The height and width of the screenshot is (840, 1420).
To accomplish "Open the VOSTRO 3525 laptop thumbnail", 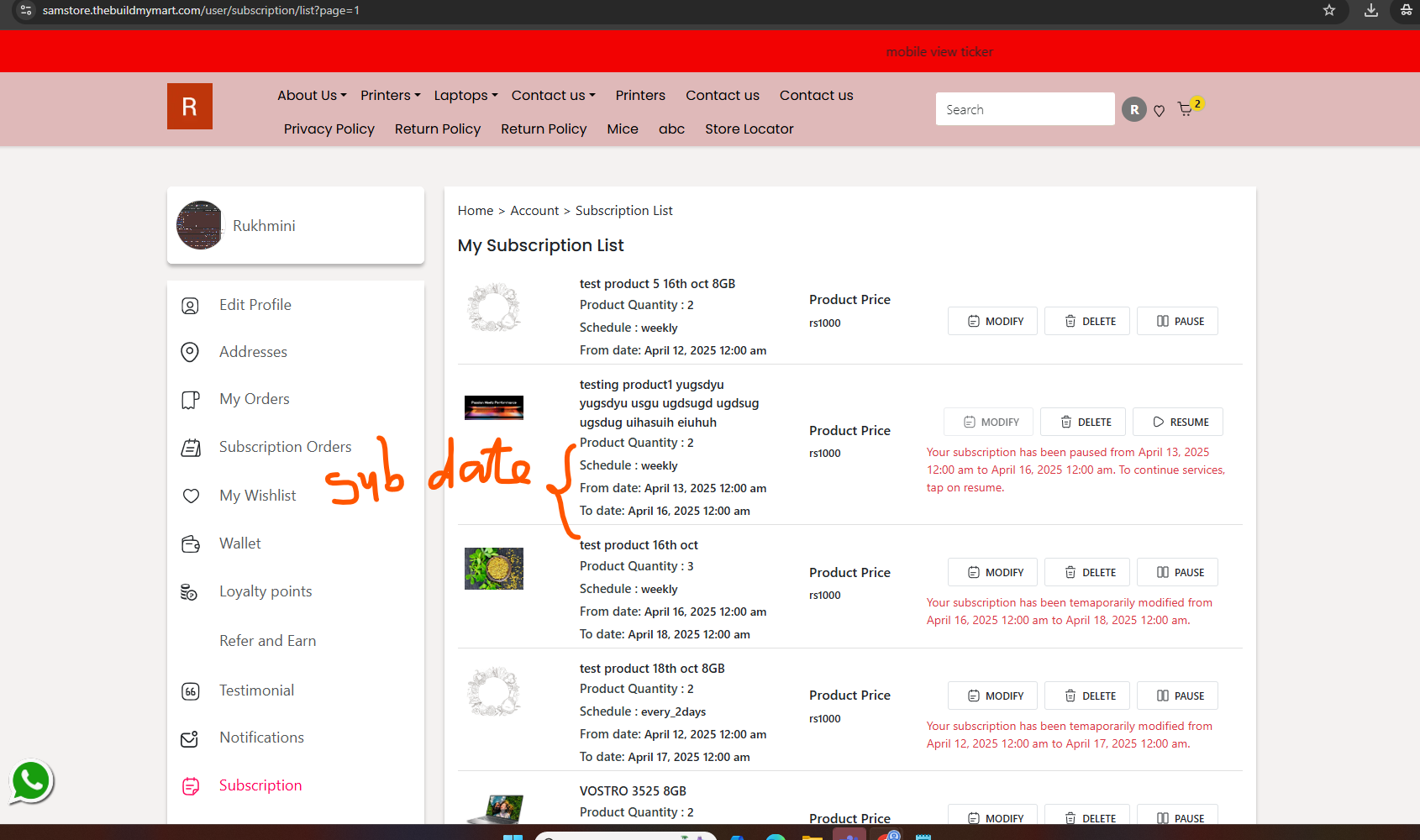I will coord(496,810).
